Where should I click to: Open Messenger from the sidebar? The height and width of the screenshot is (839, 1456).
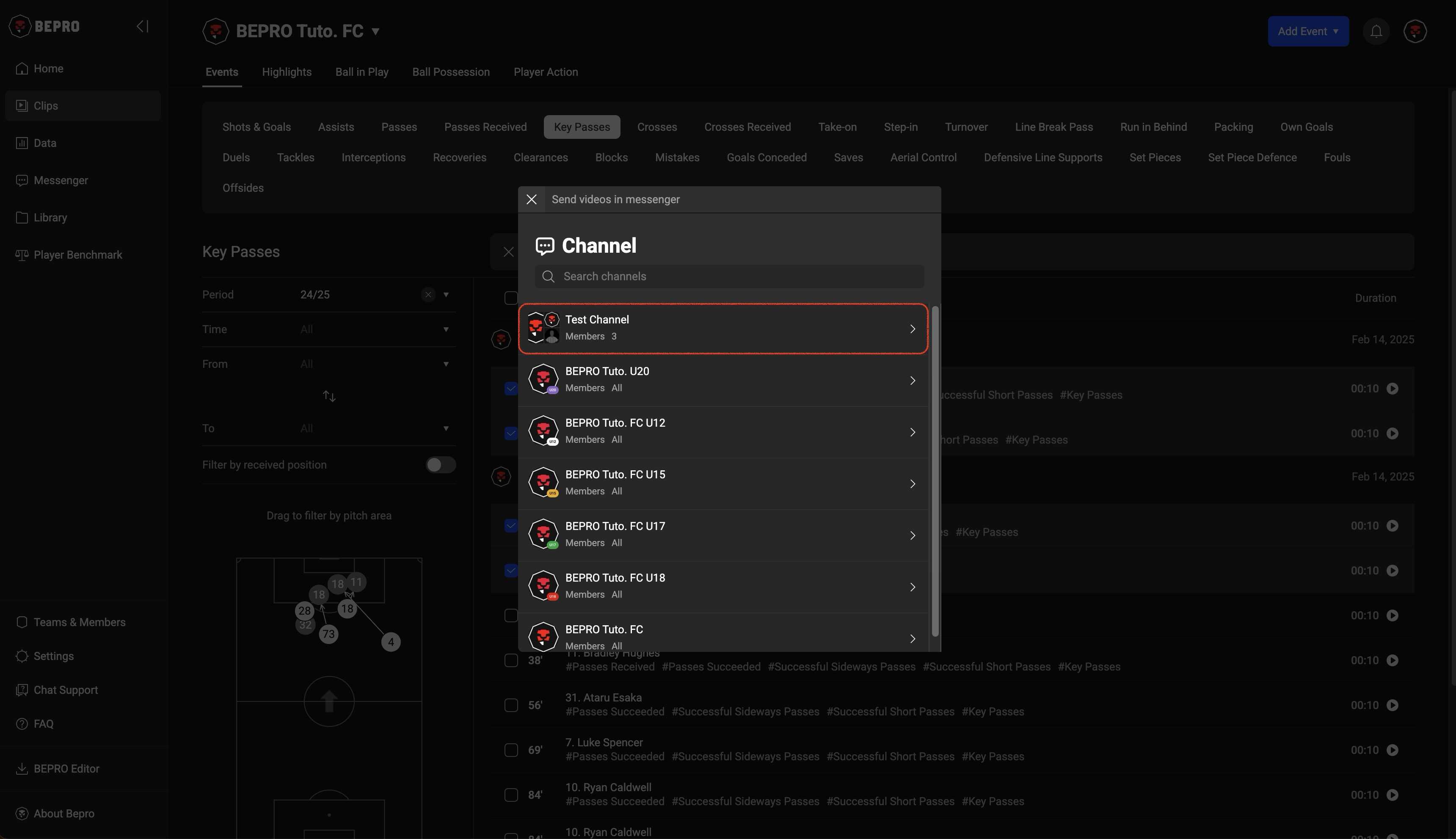pyautogui.click(x=61, y=180)
